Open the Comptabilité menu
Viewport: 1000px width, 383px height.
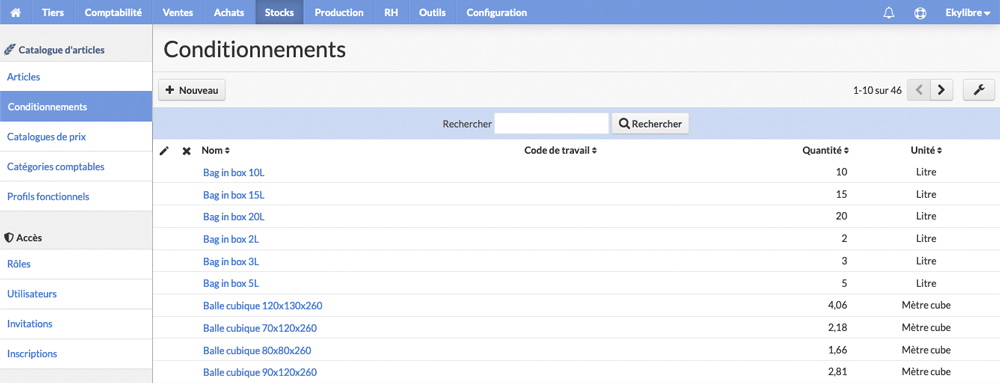point(114,12)
